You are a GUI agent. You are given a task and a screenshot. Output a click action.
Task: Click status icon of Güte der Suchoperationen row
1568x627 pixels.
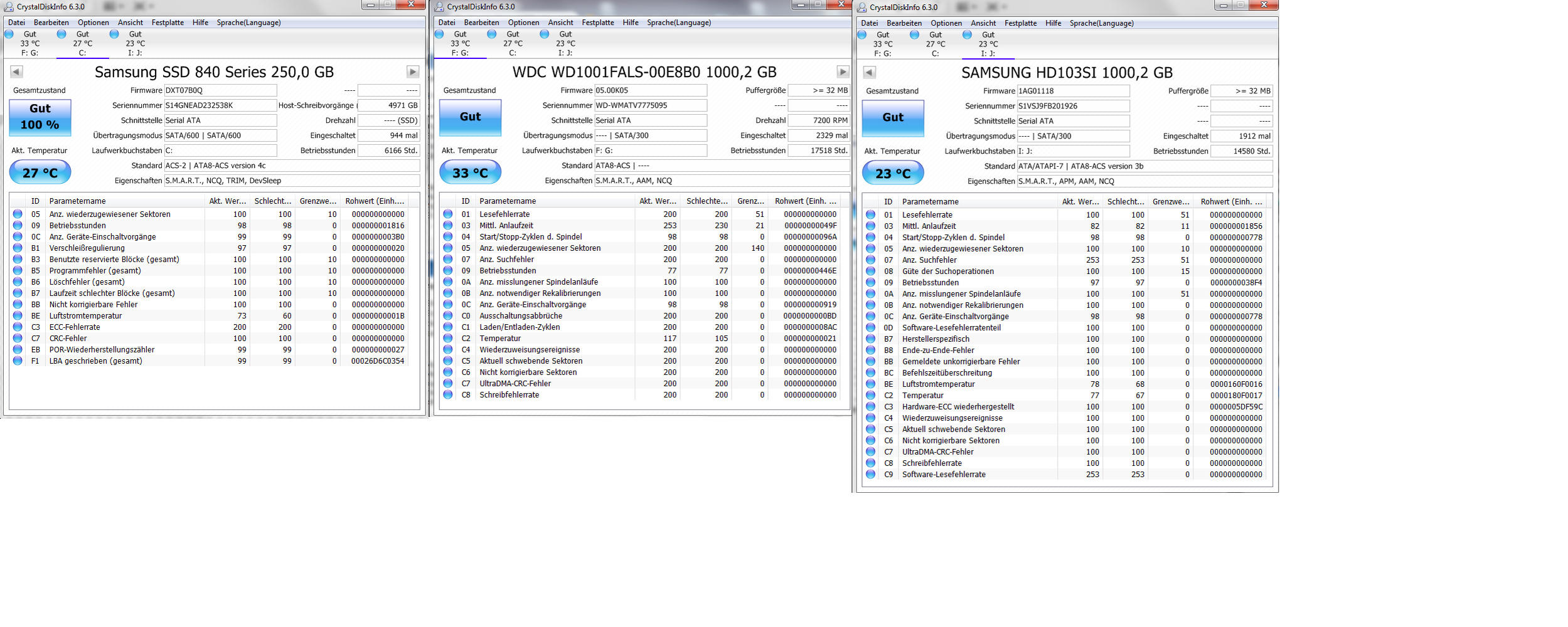(871, 271)
